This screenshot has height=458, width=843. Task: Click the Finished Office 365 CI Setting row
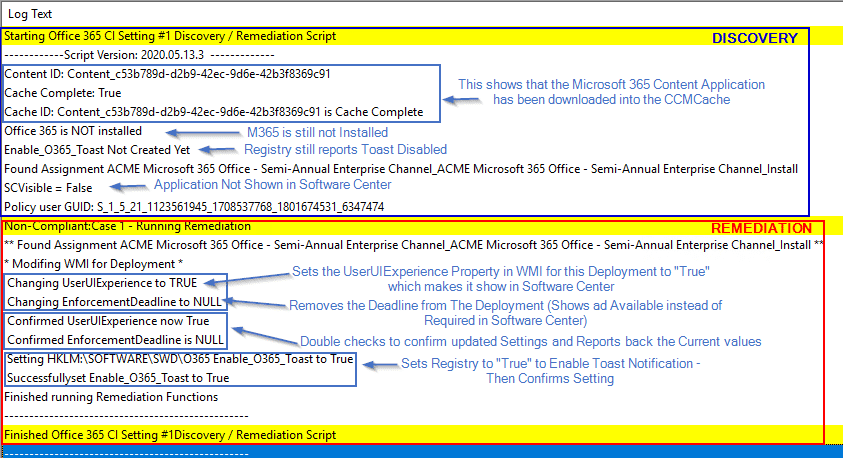click(170, 435)
